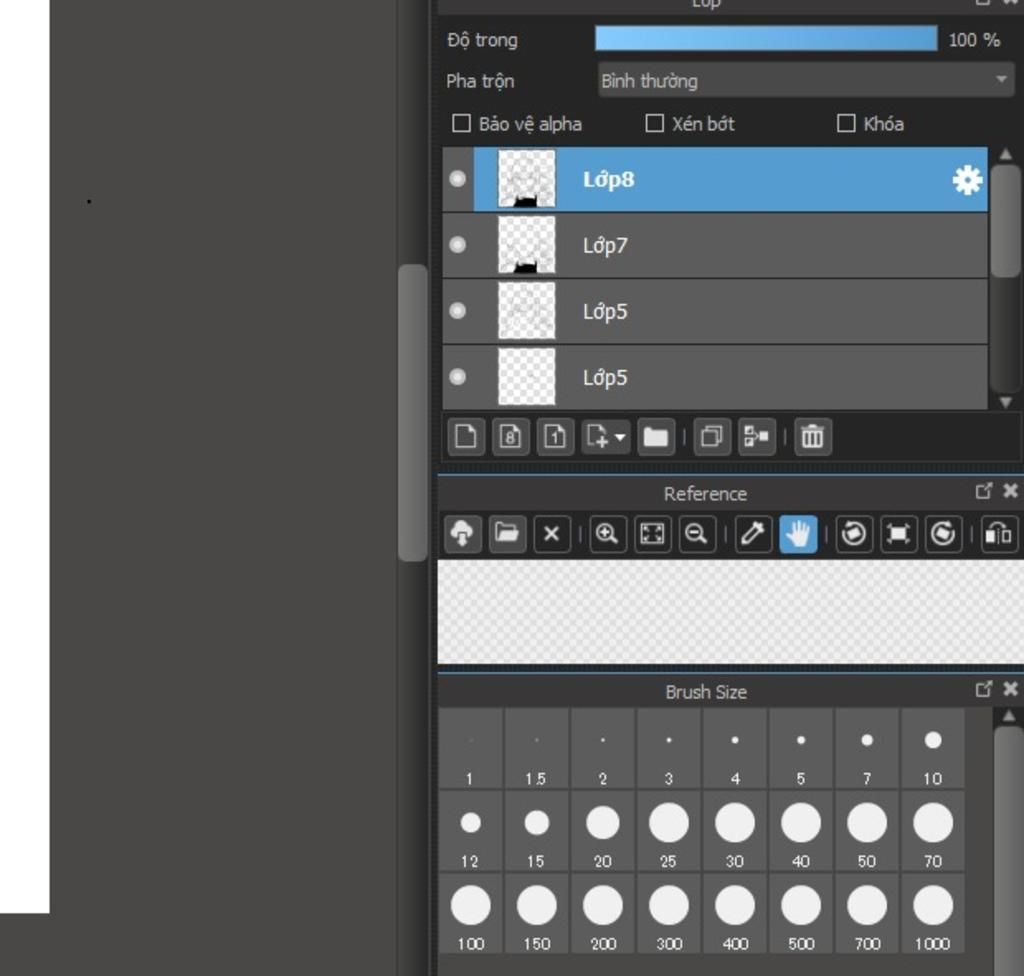Open Lớp8 layer settings gear
This screenshot has width=1024, height=976.
(967, 180)
